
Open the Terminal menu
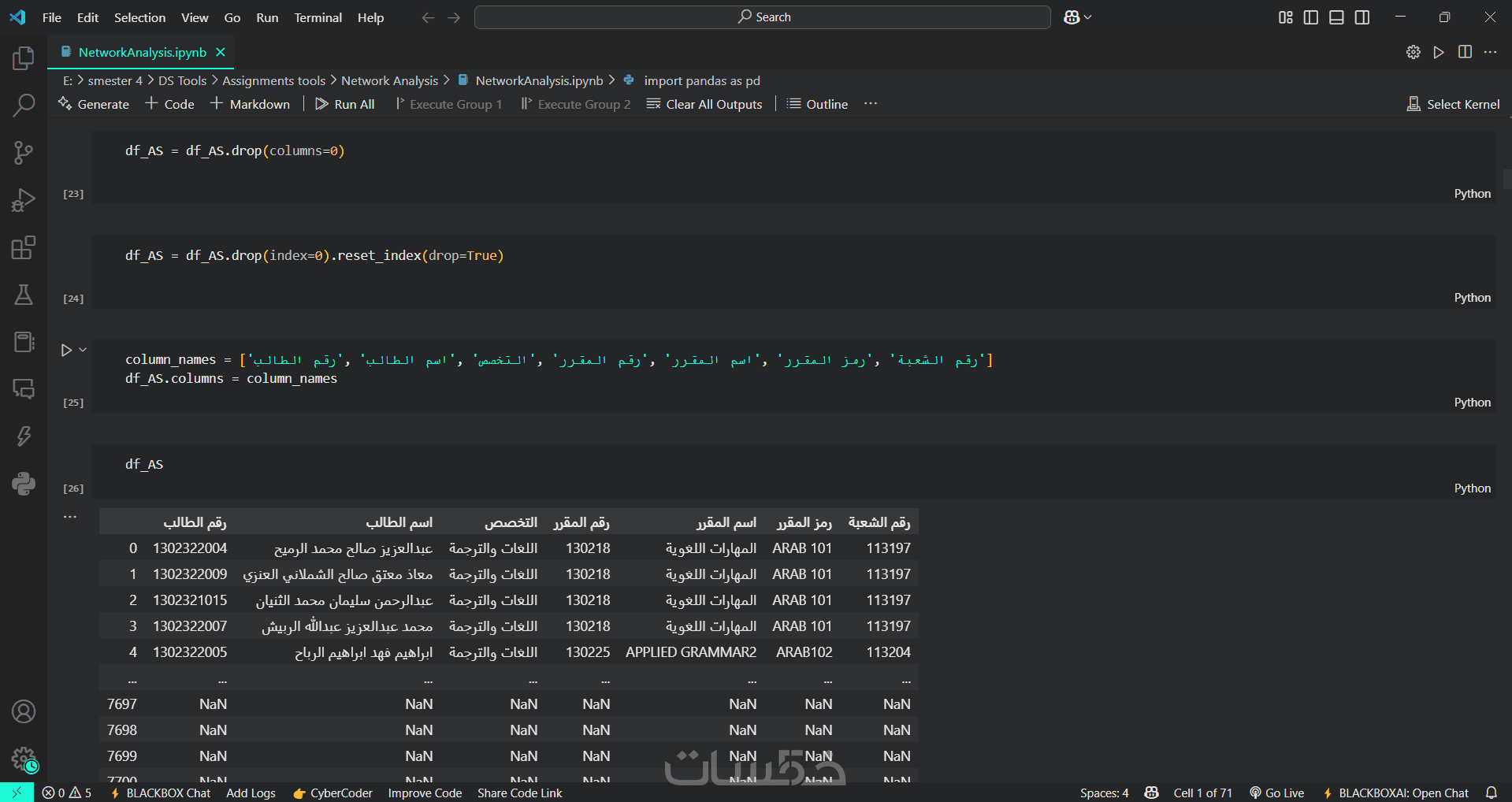click(x=318, y=17)
